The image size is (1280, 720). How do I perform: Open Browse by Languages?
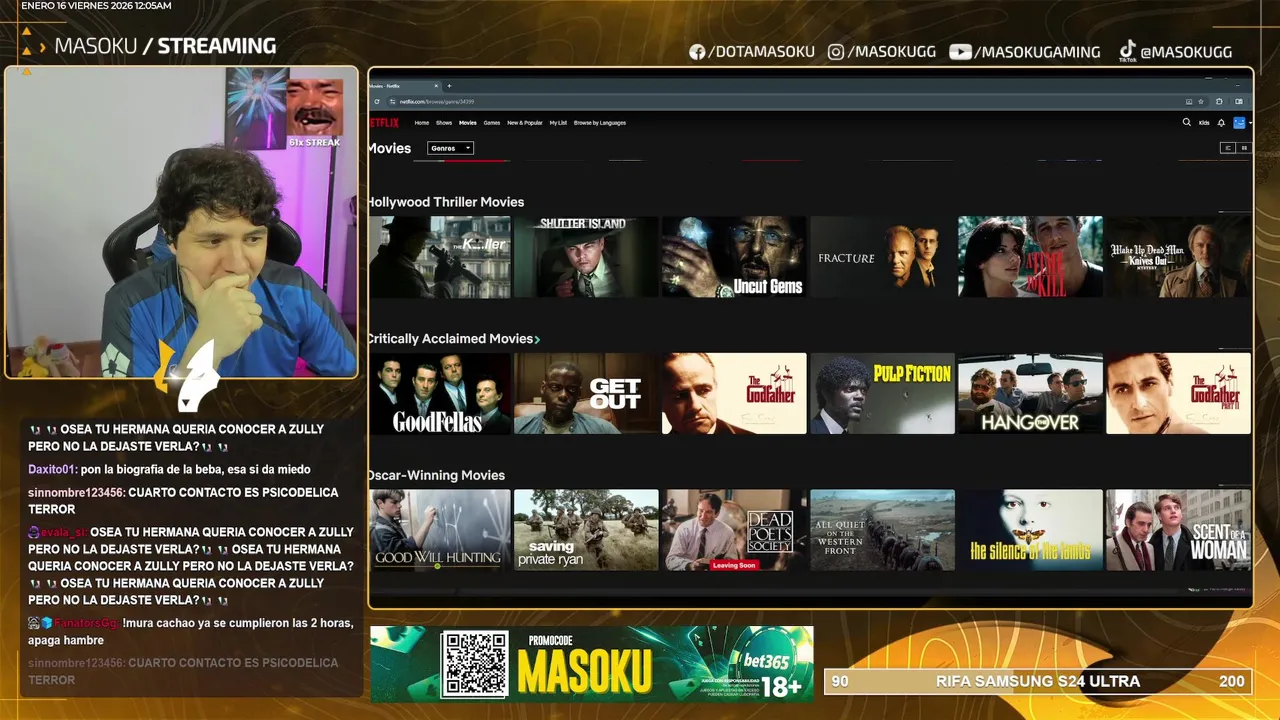[600, 123]
